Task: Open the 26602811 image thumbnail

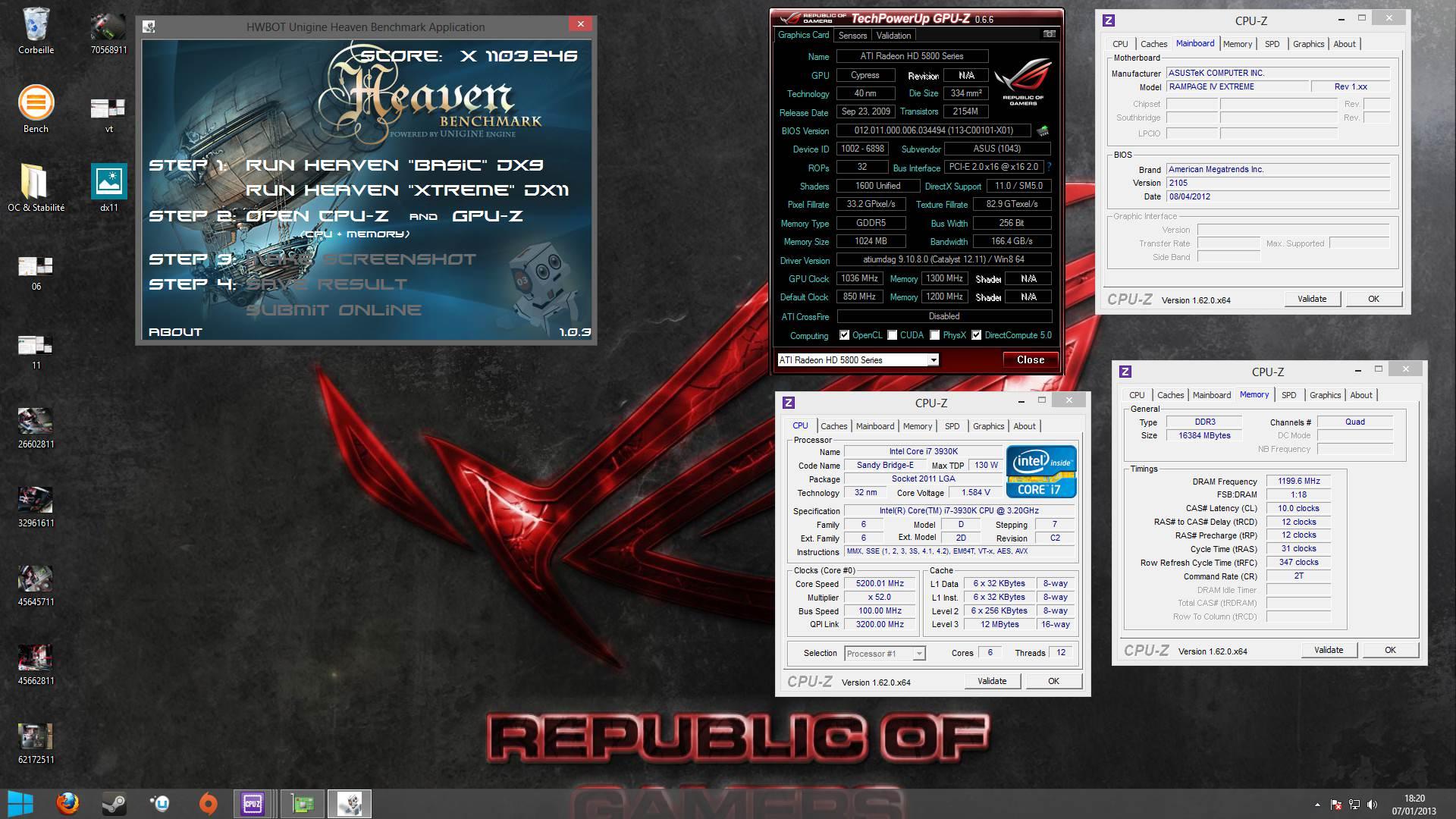Action: [x=36, y=428]
